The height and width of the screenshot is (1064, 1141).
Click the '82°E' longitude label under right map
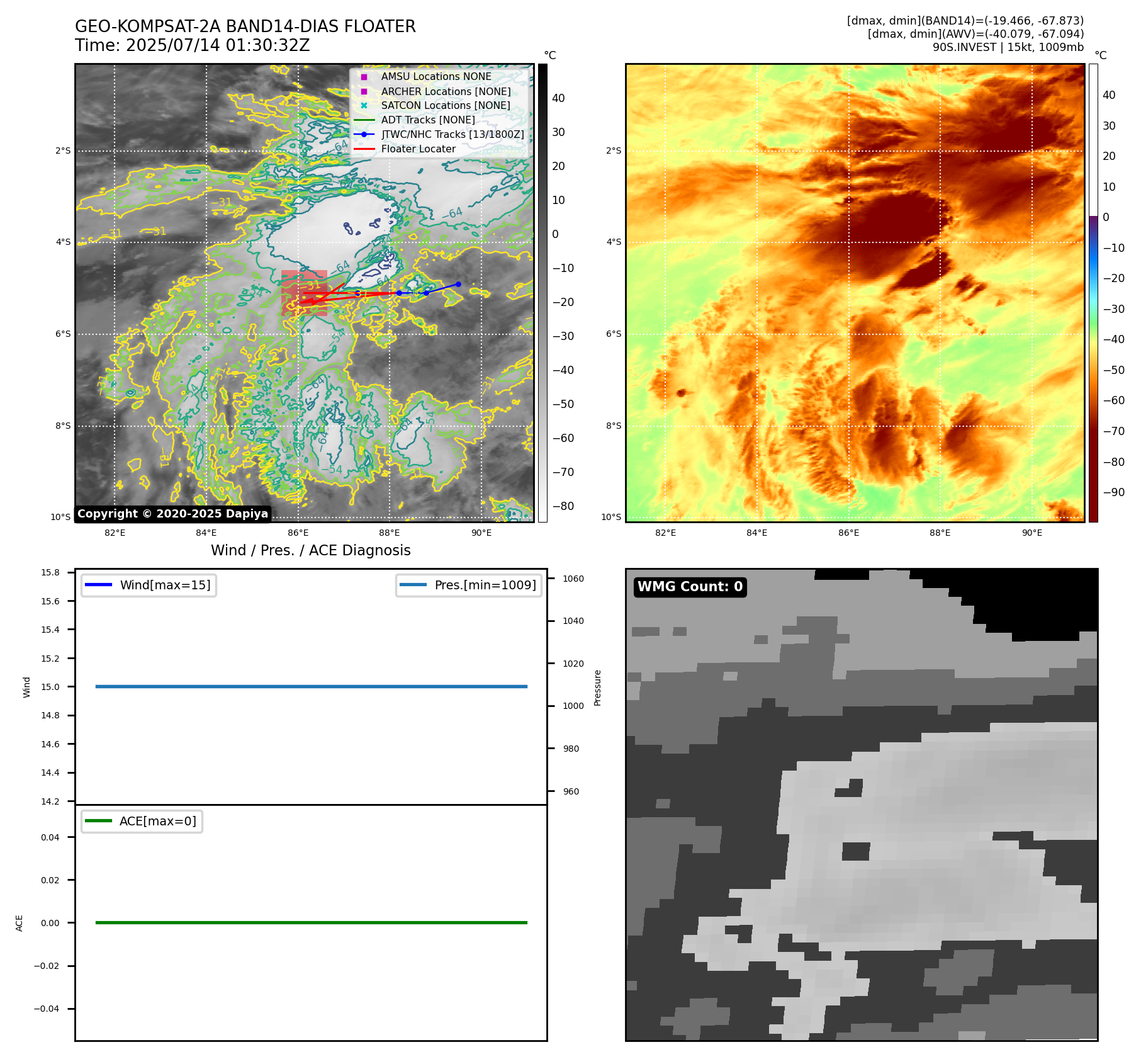[665, 533]
